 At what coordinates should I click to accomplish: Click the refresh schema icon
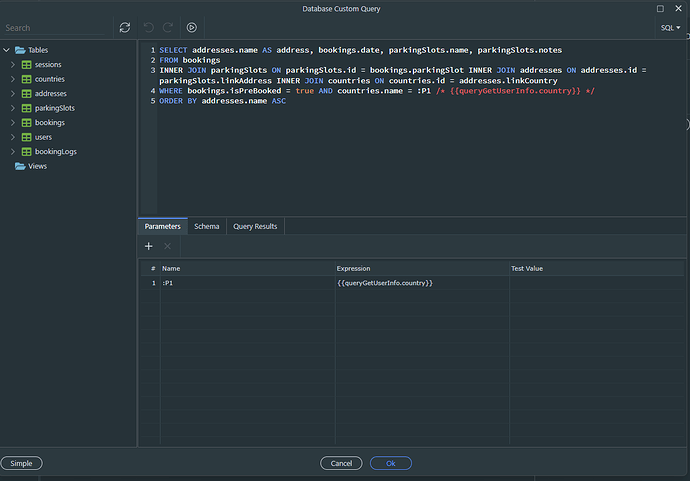124,28
